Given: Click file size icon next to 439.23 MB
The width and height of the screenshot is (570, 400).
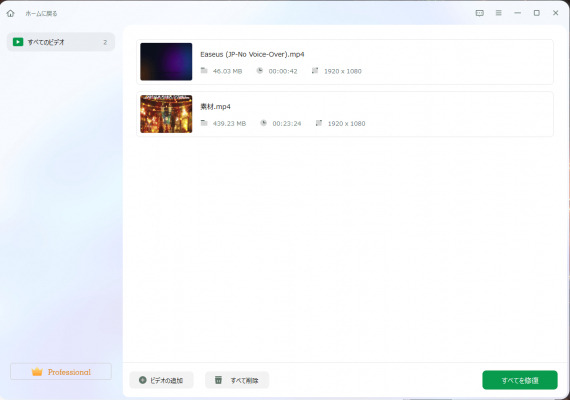Looking at the screenshot, I should pos(204,123).
